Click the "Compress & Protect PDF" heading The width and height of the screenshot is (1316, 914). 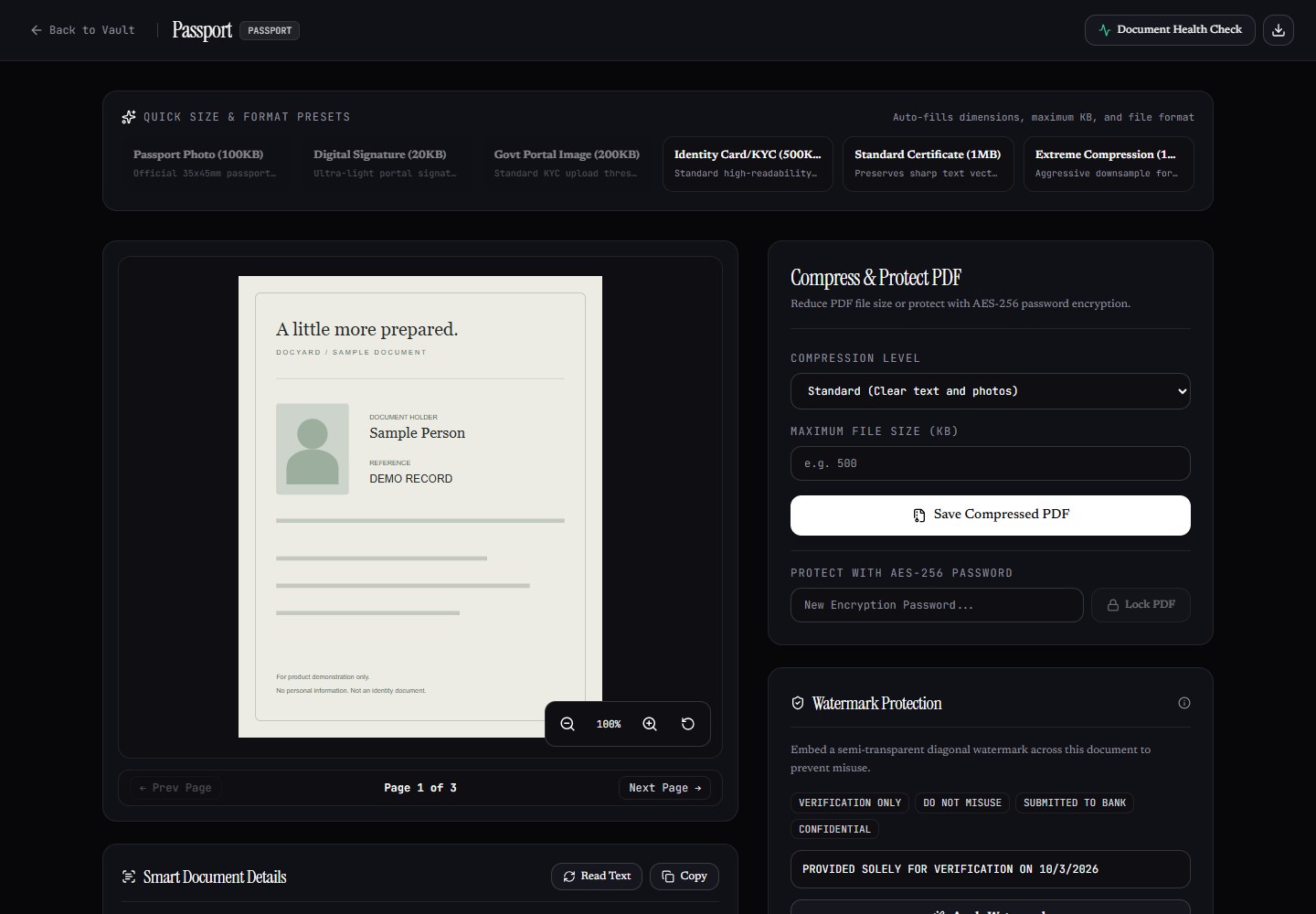[x=876, y=278]
